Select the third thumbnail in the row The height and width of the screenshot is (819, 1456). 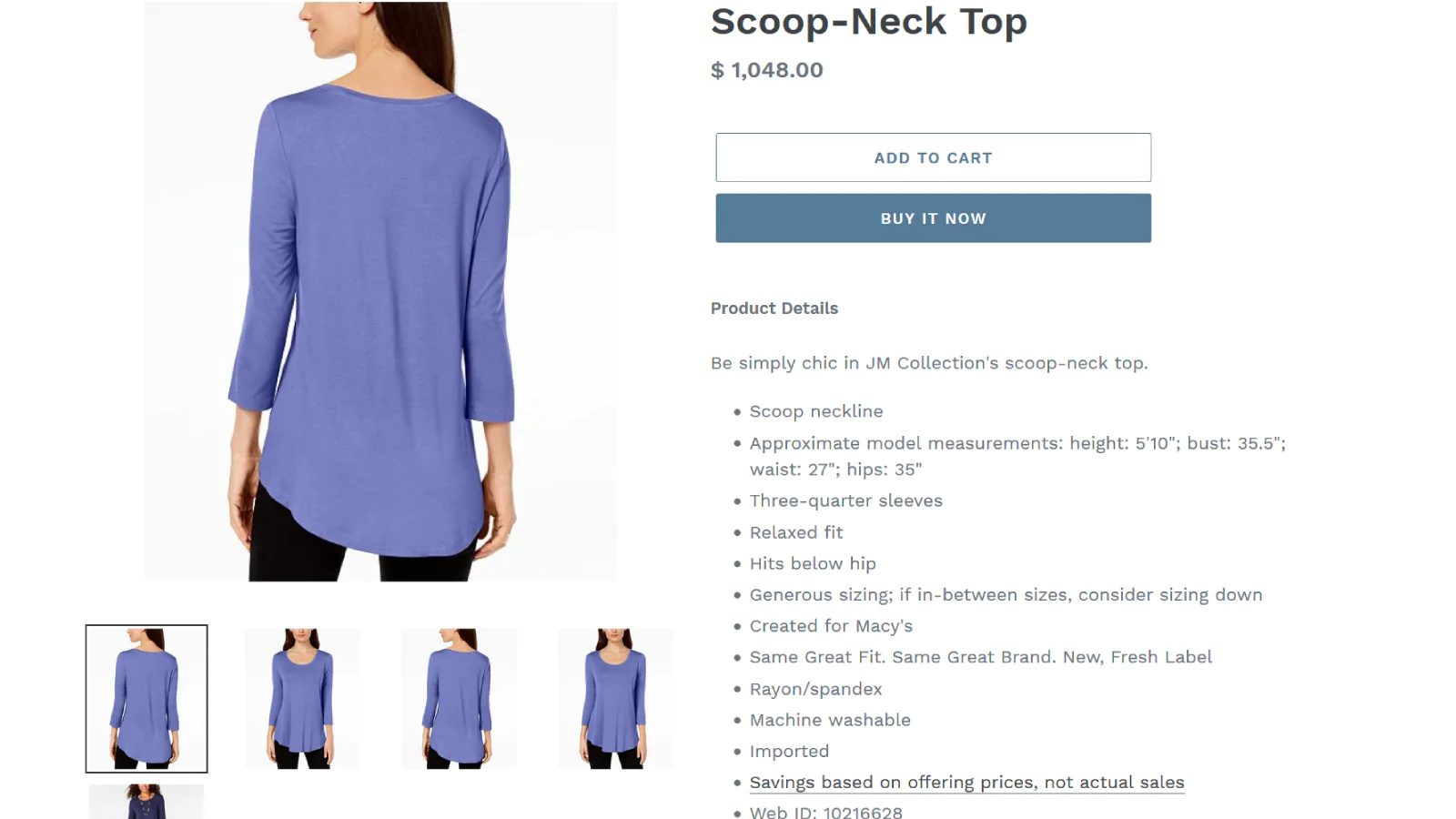point(459,699)
